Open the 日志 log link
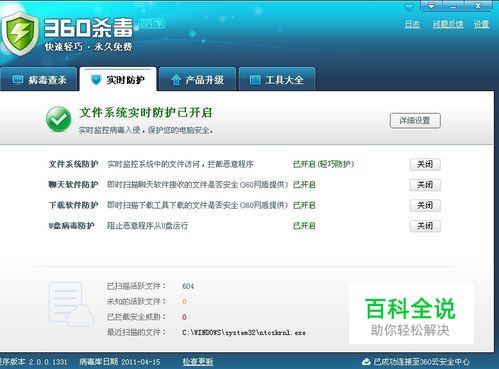Screen dimensions: 499x369 pyautogui.click(x=412, y=24)
